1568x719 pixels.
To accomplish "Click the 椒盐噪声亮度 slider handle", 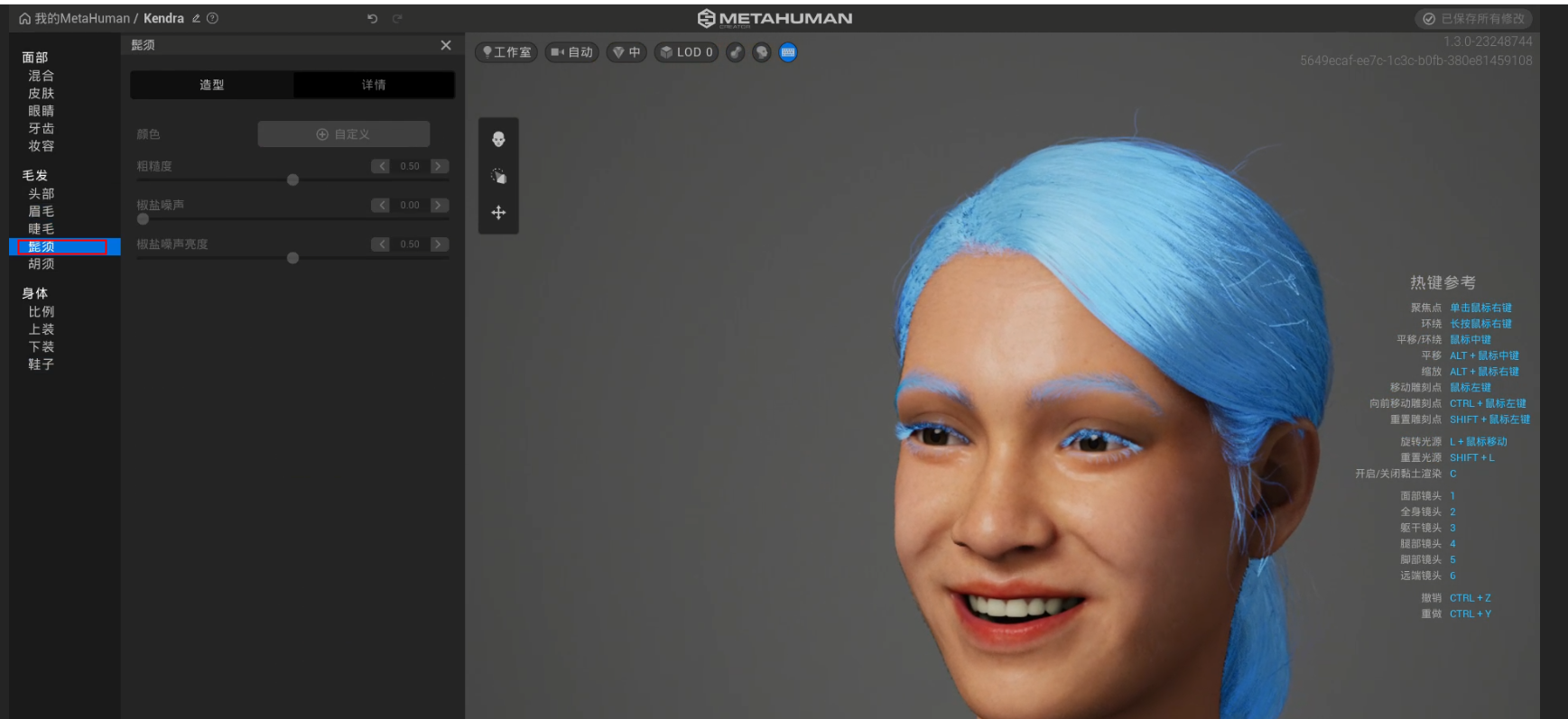I will (292, 258).
